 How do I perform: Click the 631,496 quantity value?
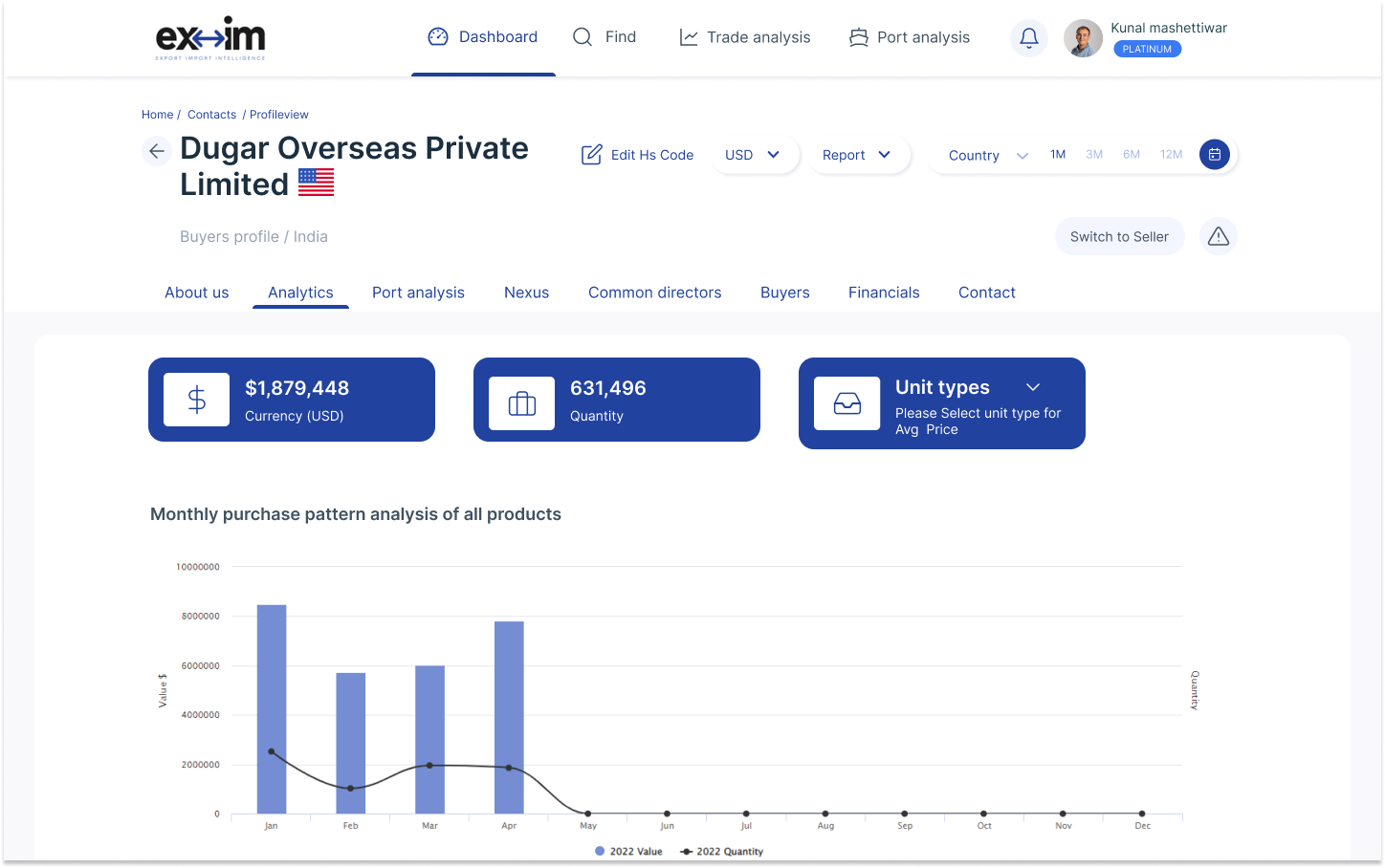coord(608,388)
